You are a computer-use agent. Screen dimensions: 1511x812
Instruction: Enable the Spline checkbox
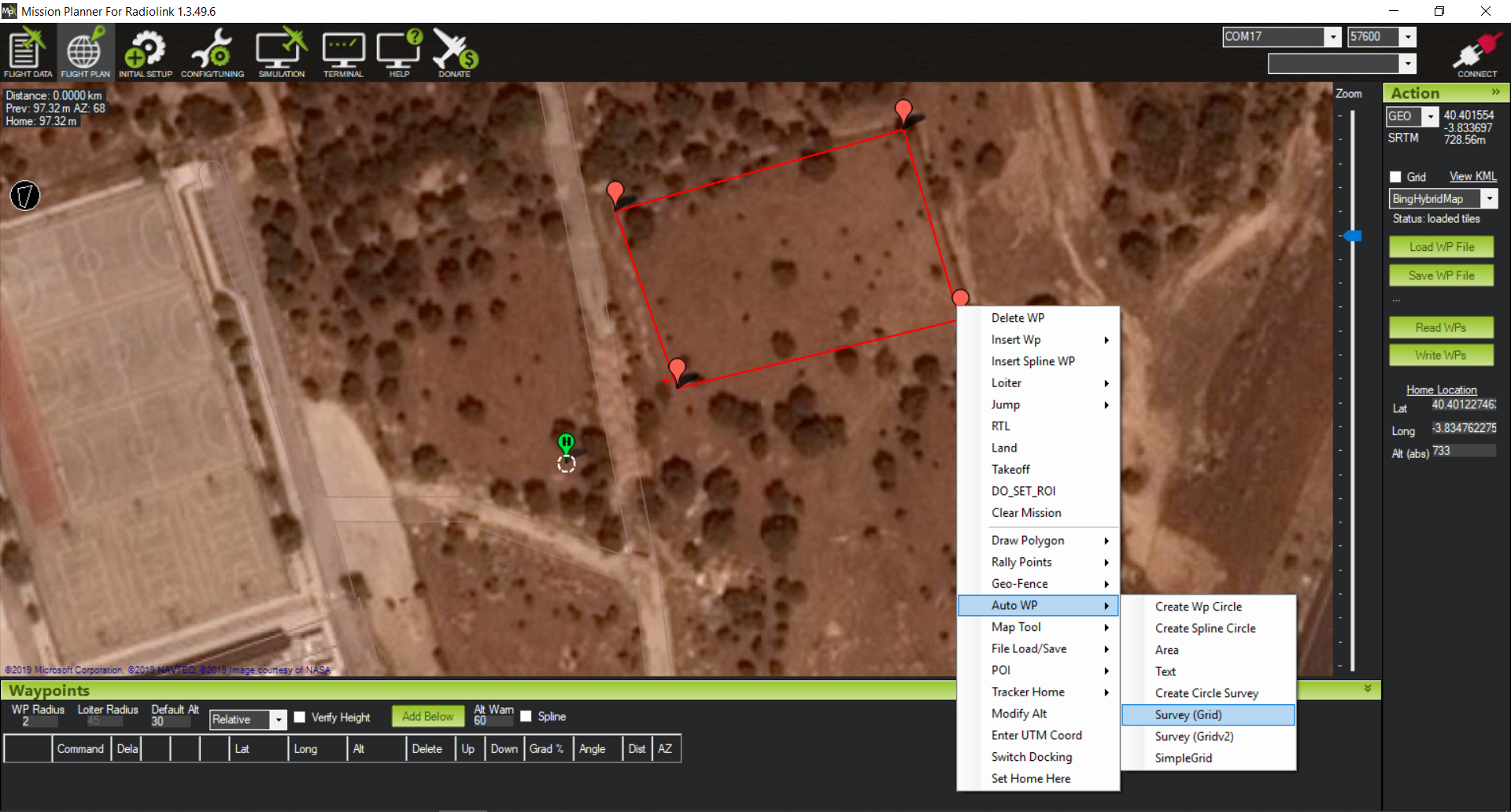526,716
